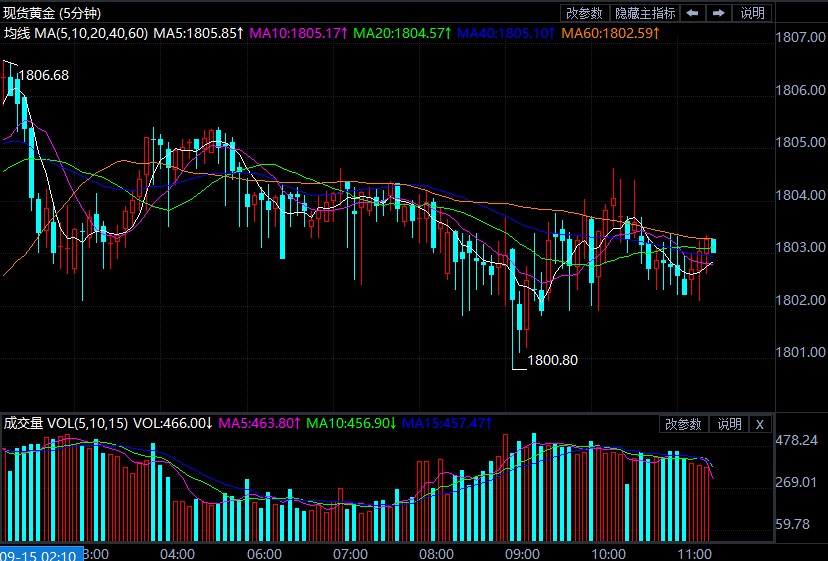Click the 1800.80 low price marker
This screenshot has width=828, height=561.
(x=552, y=360)
